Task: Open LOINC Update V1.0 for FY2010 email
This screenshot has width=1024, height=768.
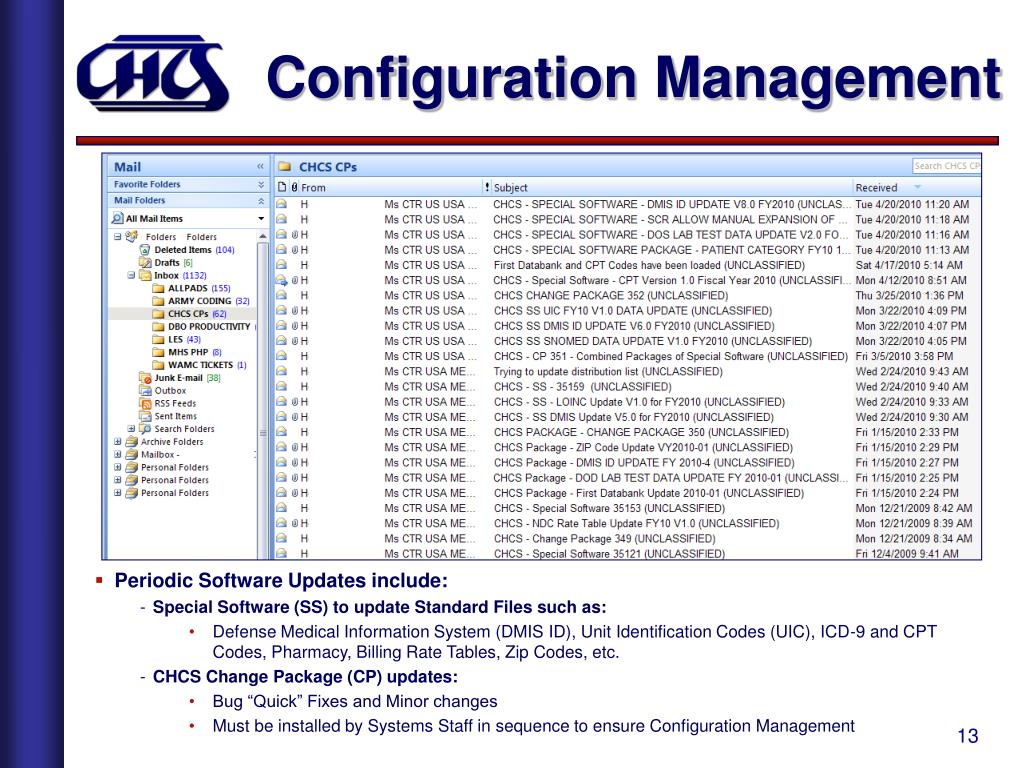Action: pyautogui.click(x=628, y=402)
